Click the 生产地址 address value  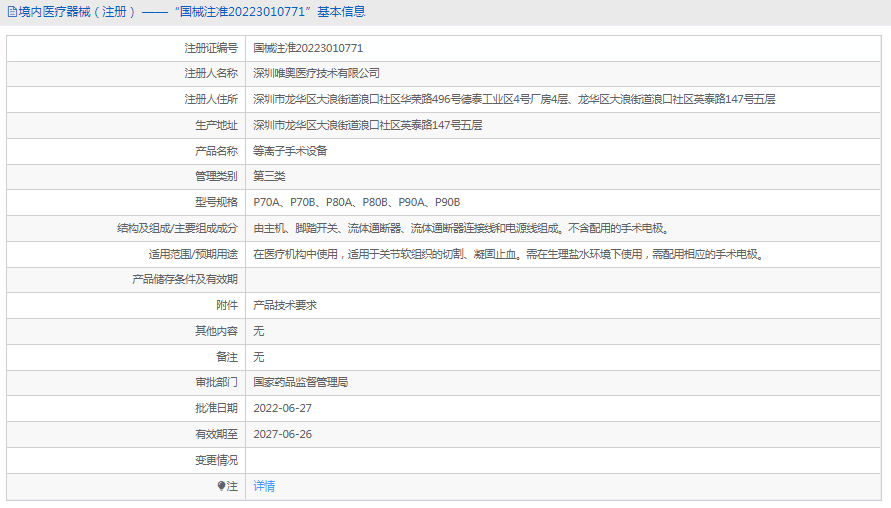click(368, 125)
